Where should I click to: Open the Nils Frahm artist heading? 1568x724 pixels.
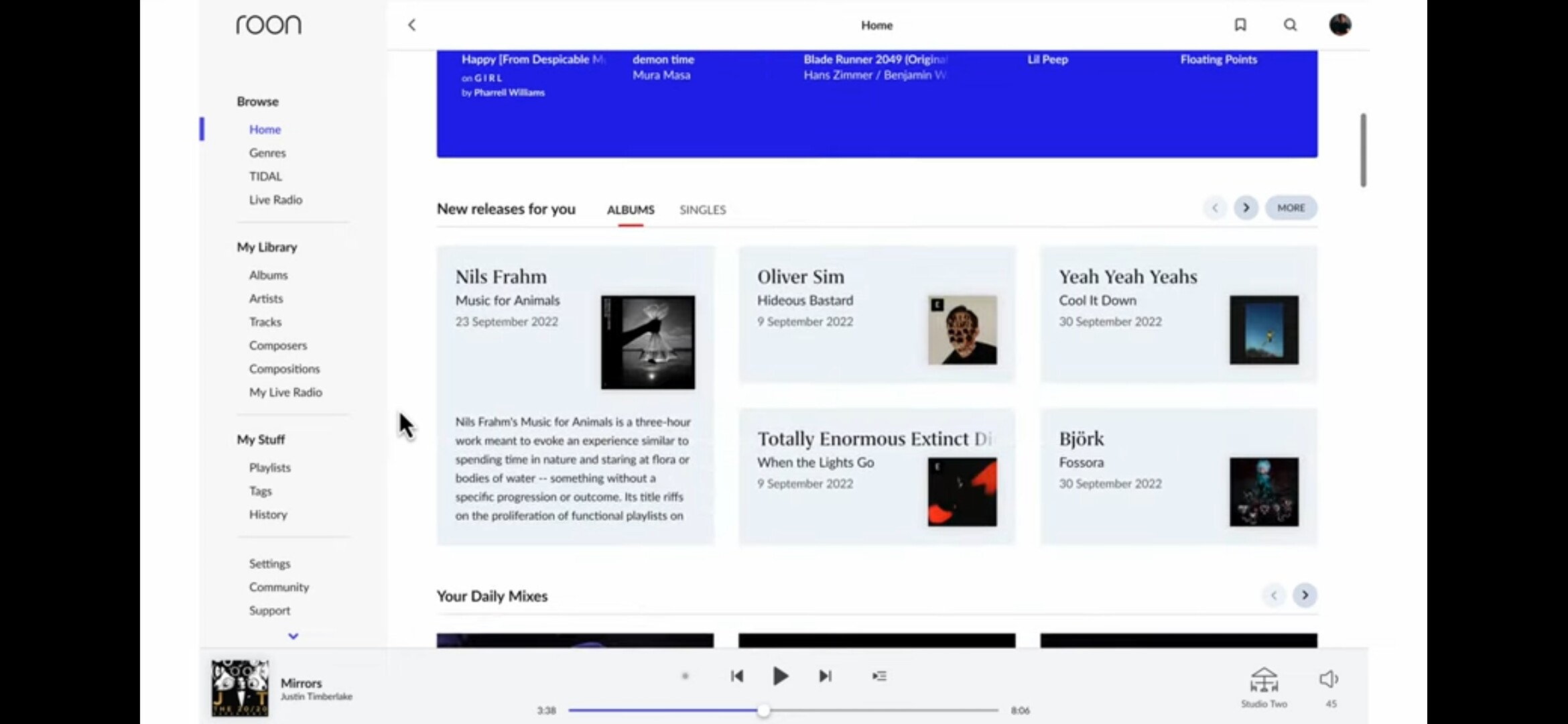(501, 276)
